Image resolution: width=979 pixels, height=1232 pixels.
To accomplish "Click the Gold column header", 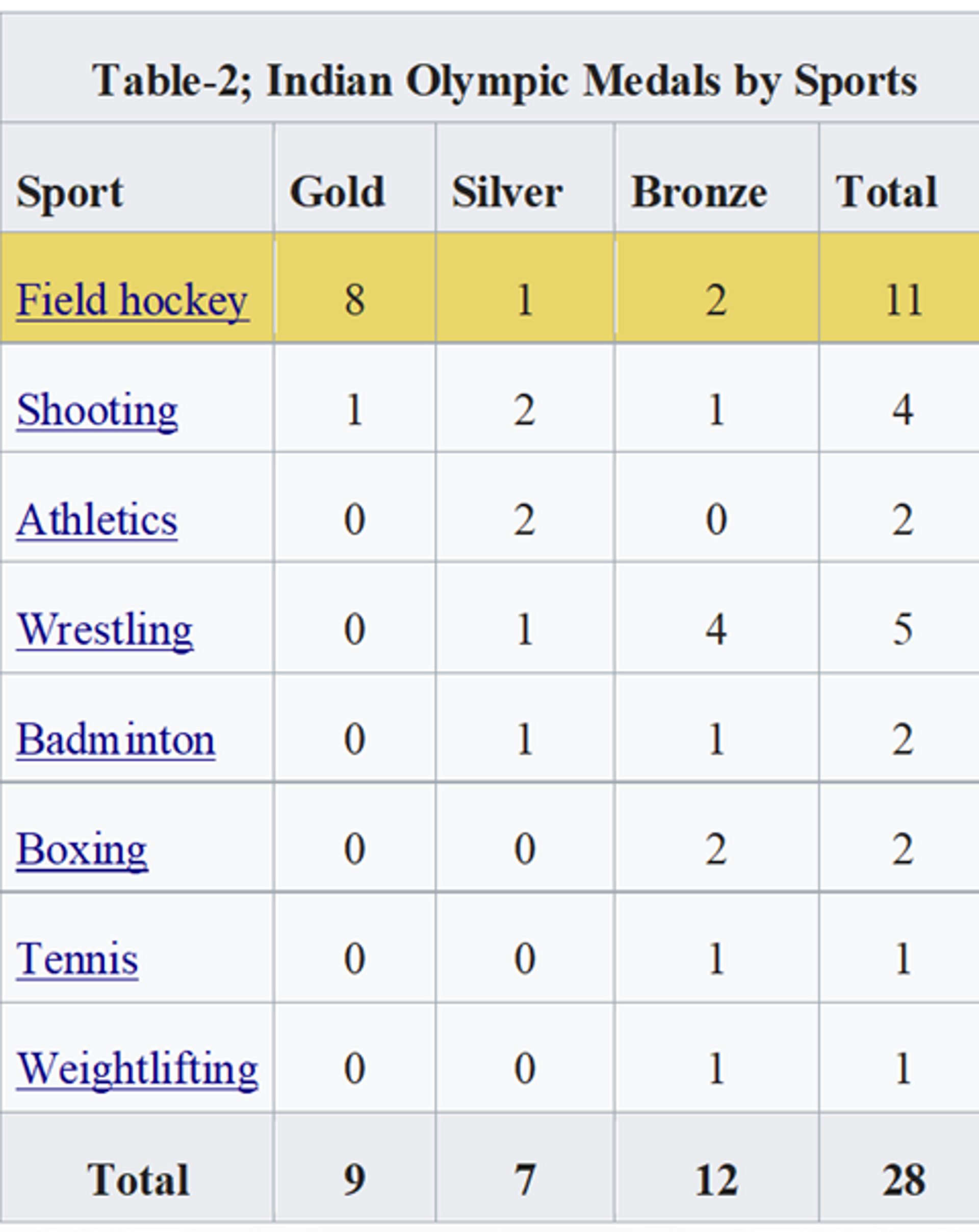I will 337,192.
